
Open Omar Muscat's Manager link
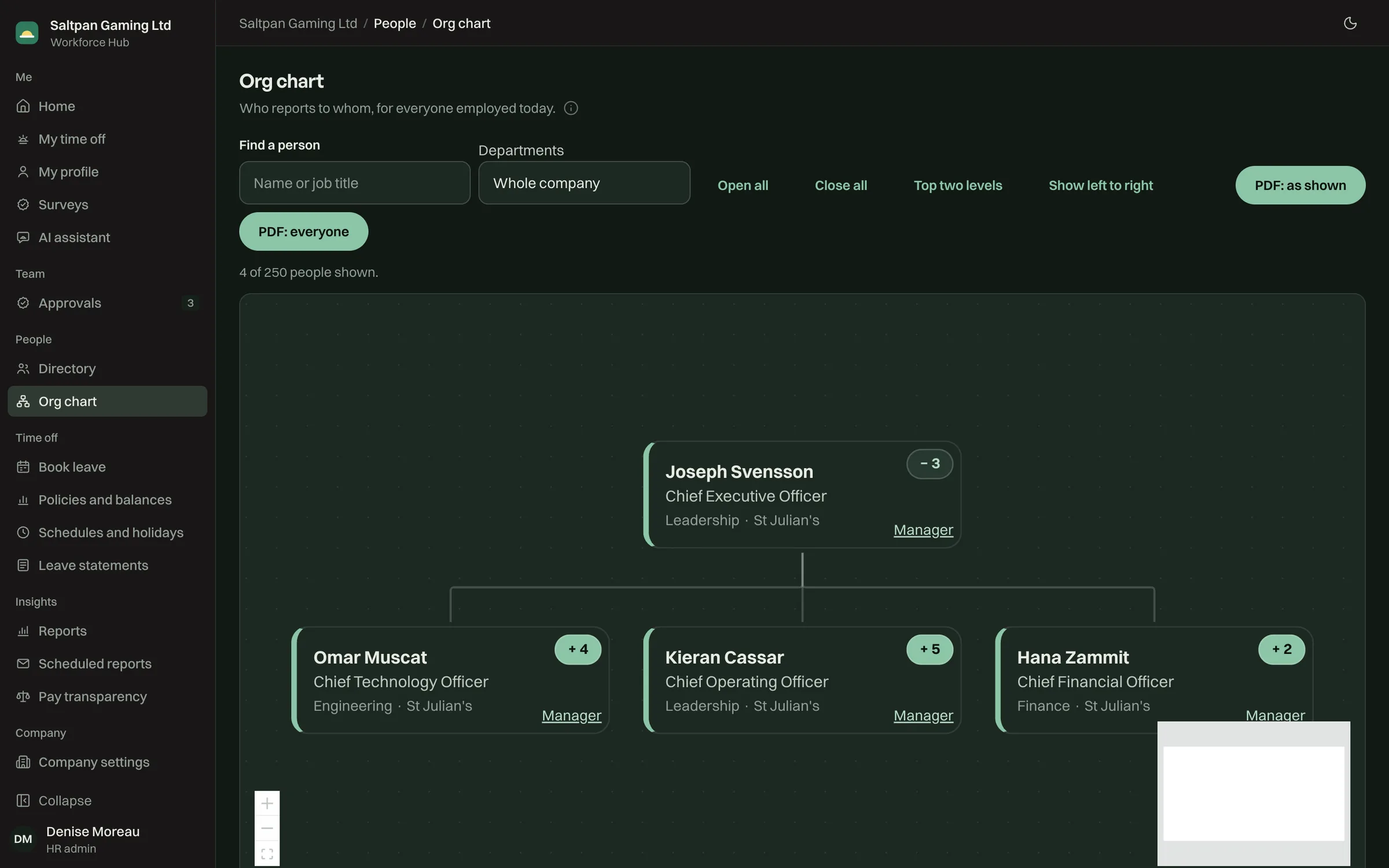coord(571,716)
